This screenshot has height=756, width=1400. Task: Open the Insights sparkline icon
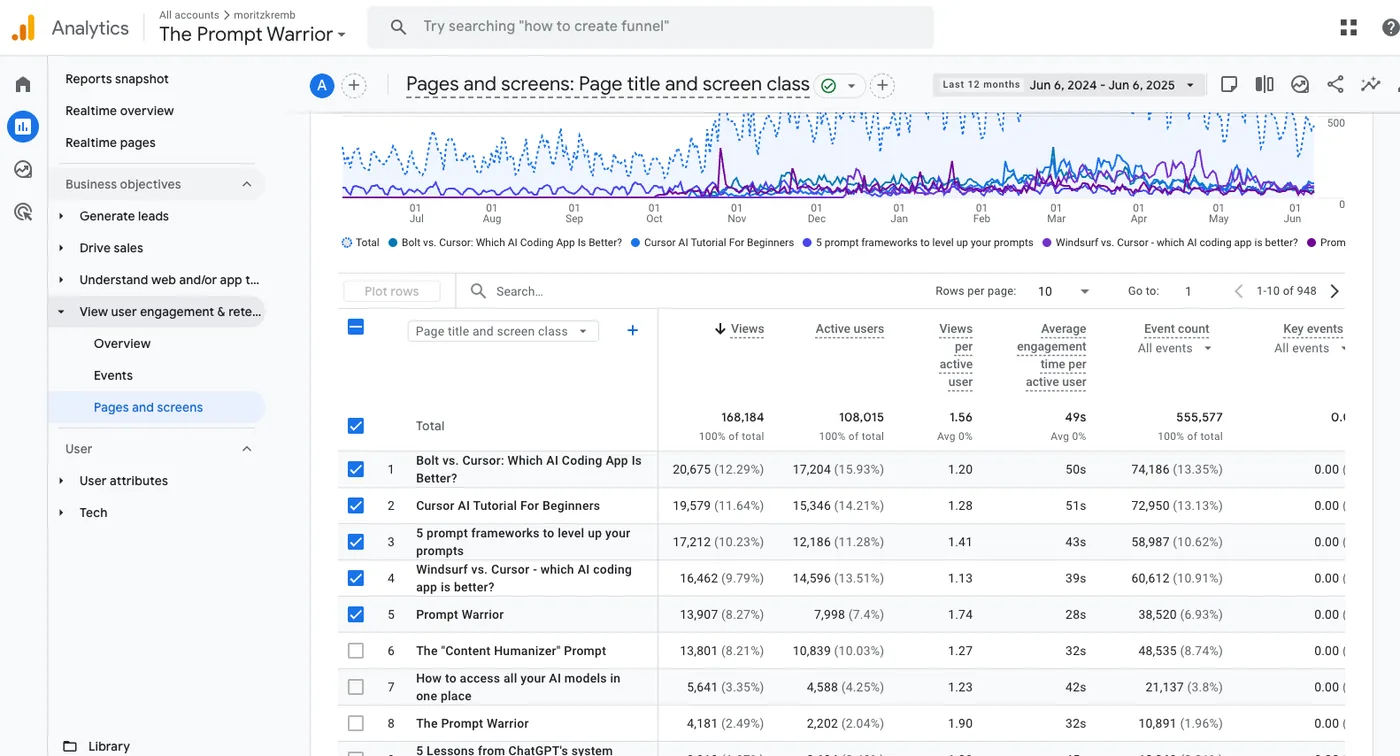pos(1370,85)
